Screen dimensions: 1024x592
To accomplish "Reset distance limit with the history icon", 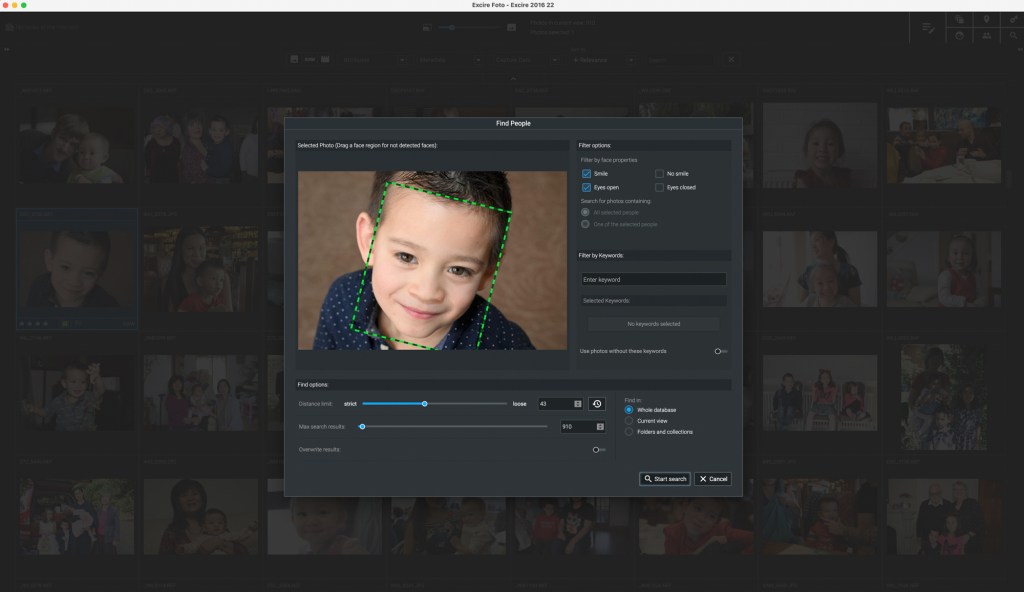I will tap(596, 404).
